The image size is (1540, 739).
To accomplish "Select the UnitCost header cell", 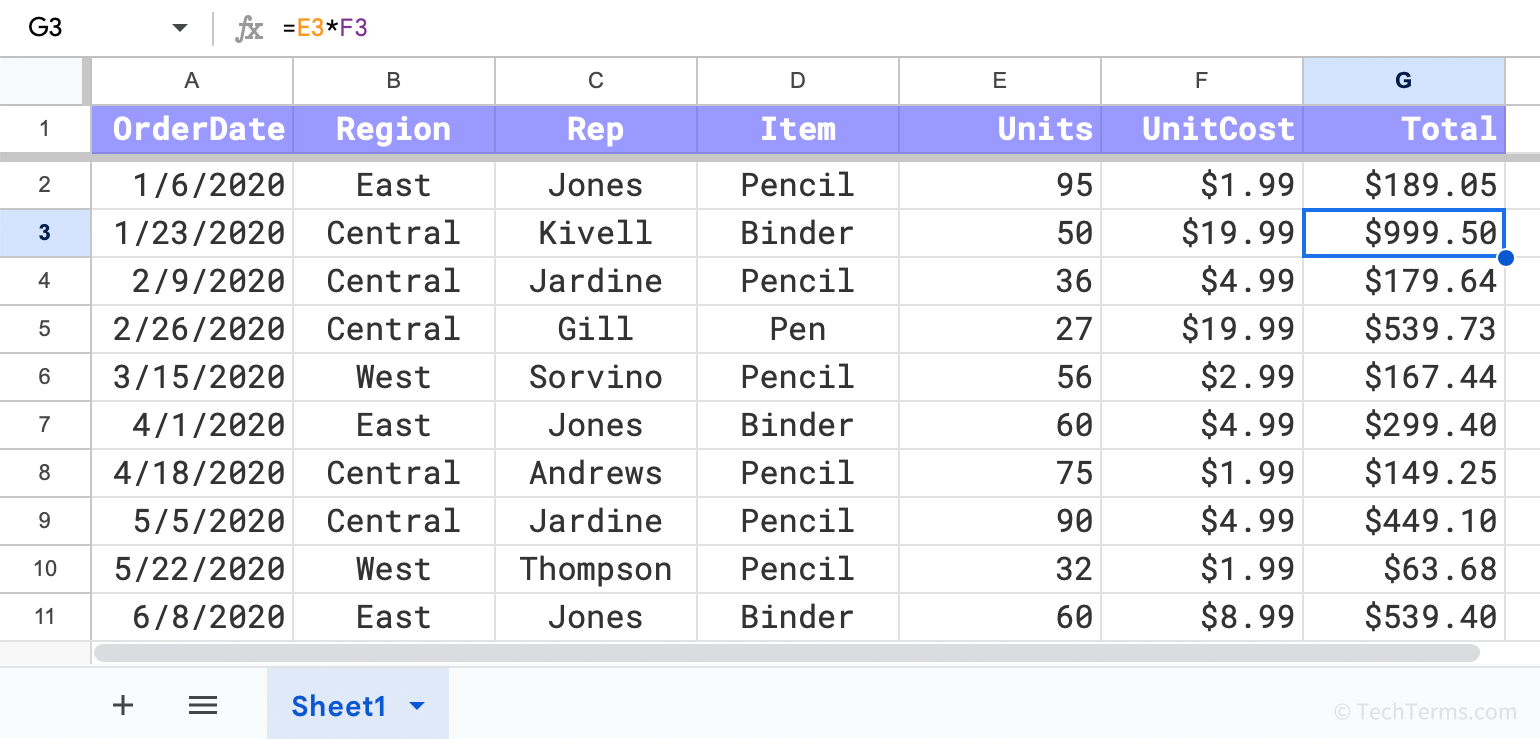I will 1201,129.
